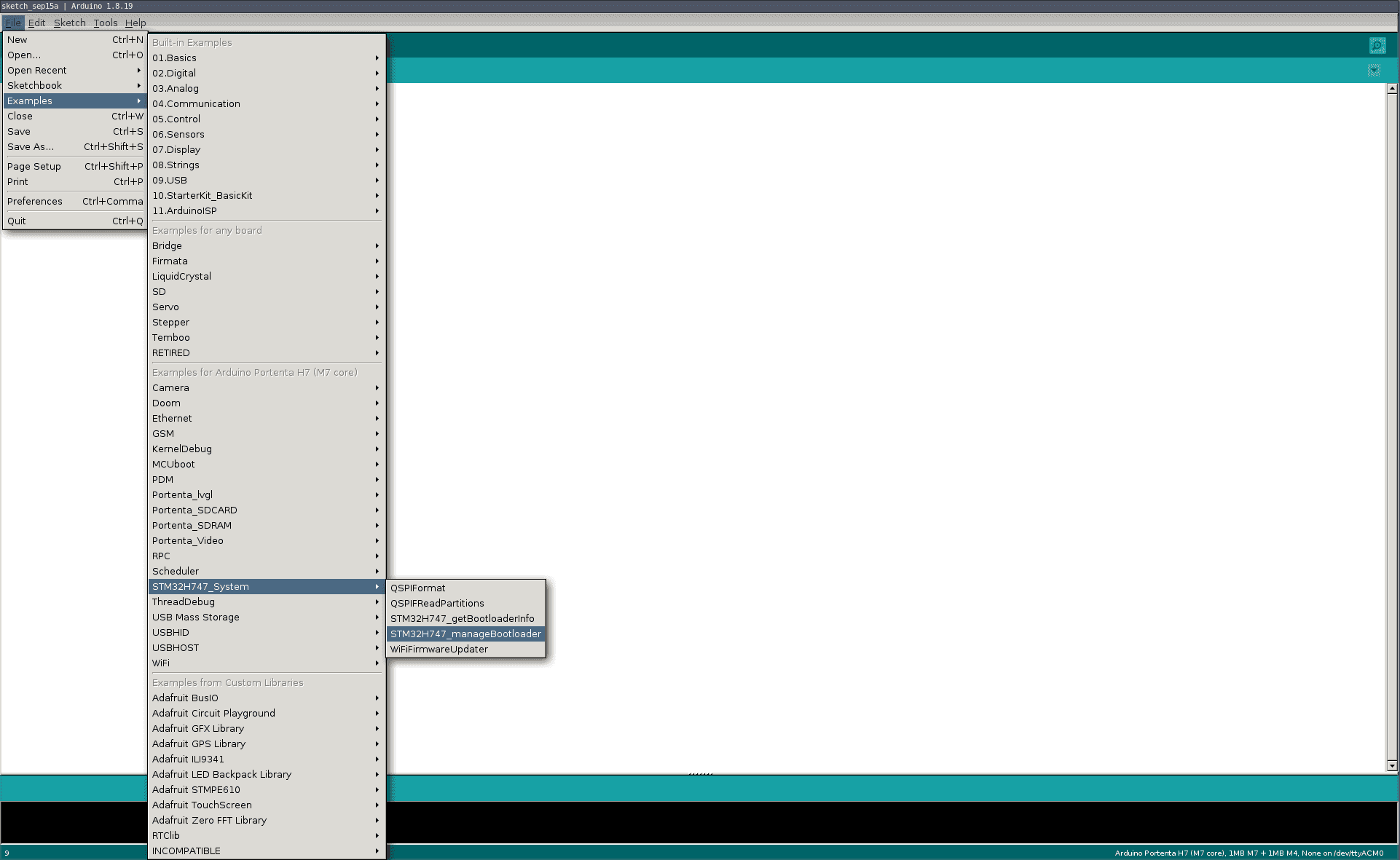Click Preferences in the File menu
This screenshot has height=860, width=1400.
coord(35,202)
